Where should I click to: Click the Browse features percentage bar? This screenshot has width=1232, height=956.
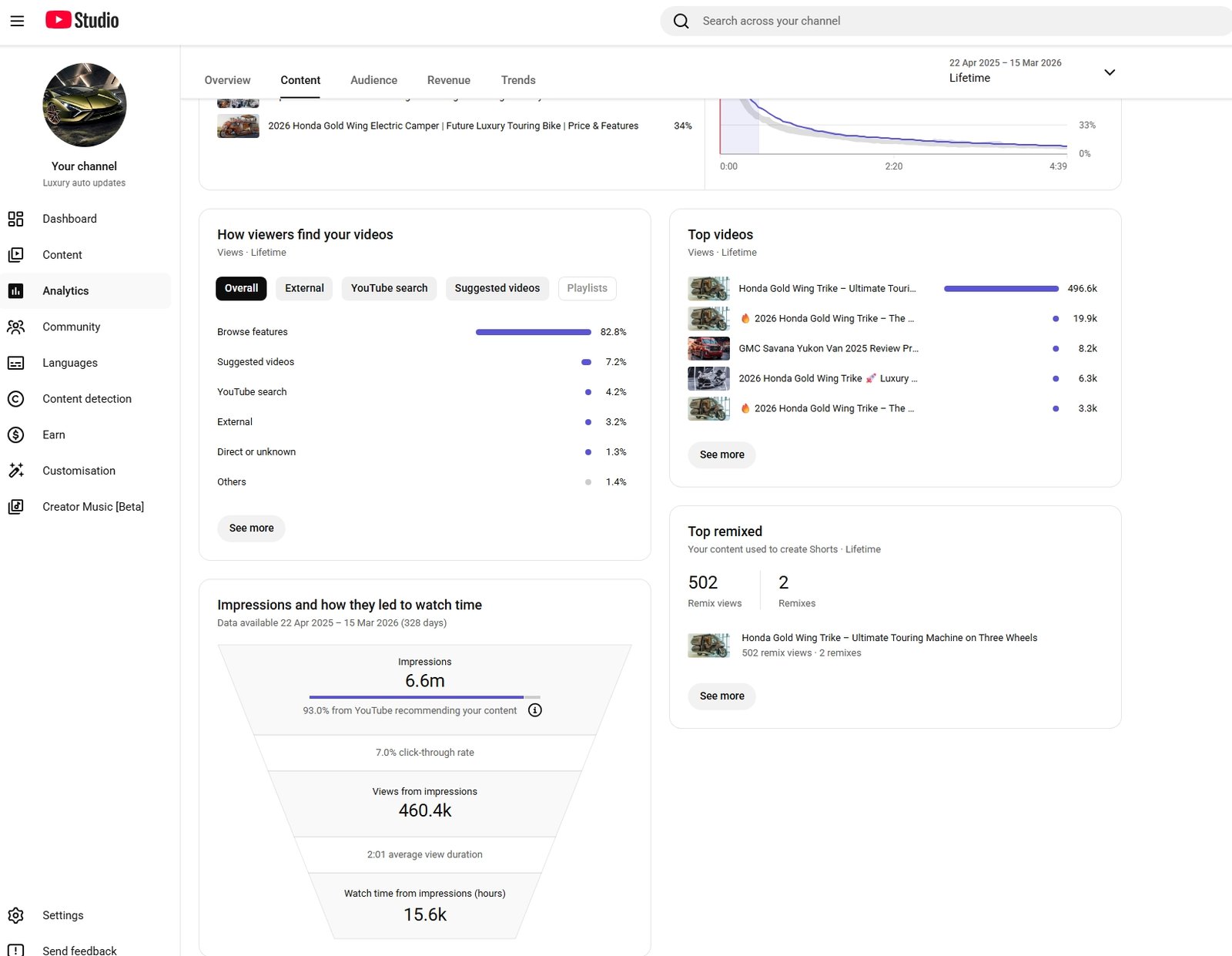coord(533,332)
